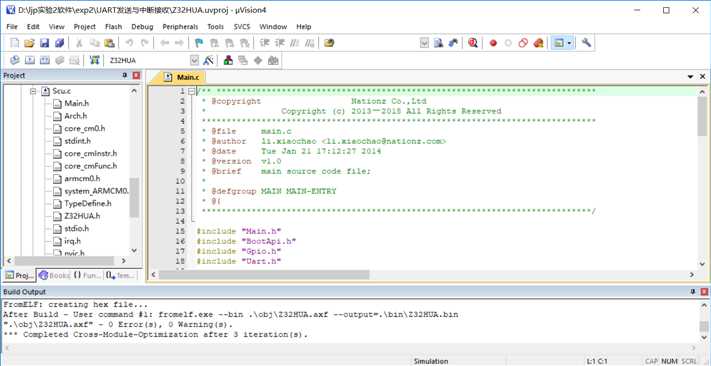
Task: Open editor tab list dropdown arrow
Action: tap(691, 77)
